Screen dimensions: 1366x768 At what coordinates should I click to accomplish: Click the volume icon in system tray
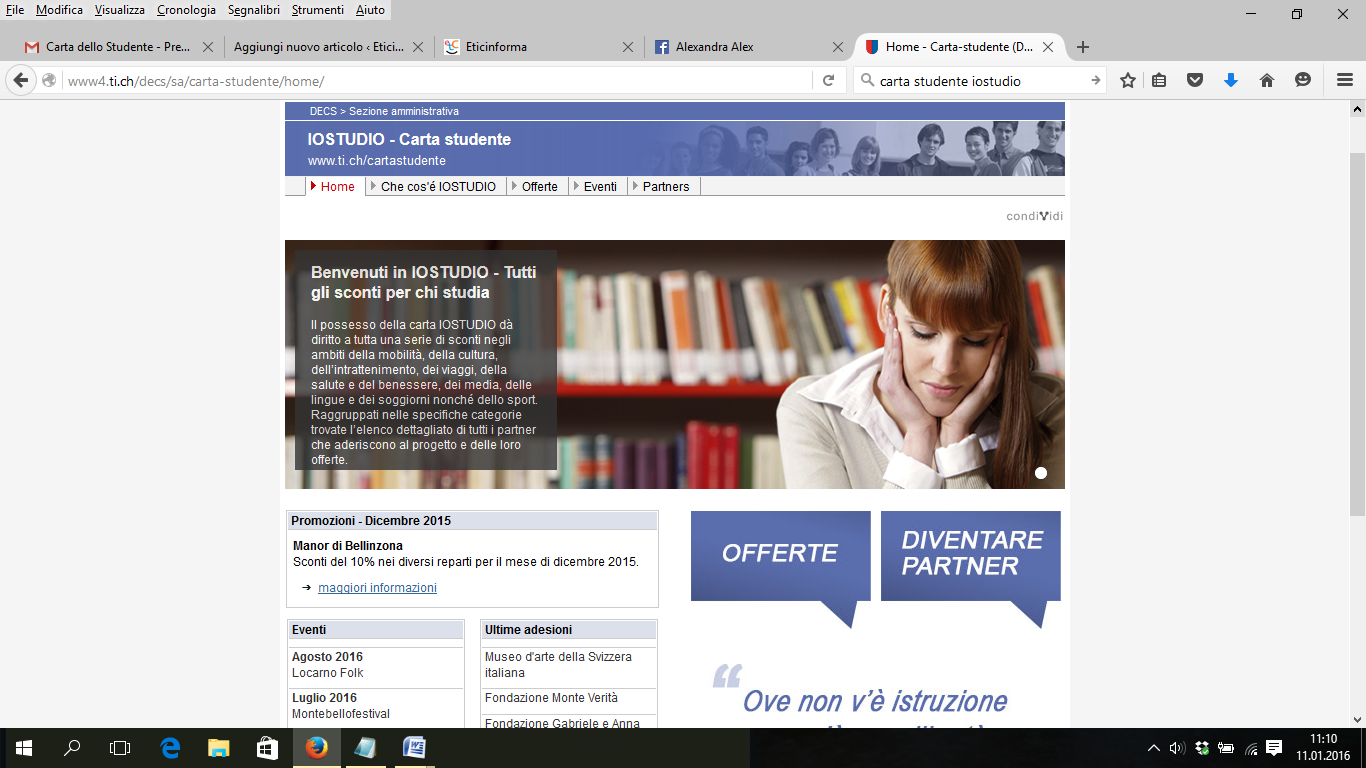point(1177,748)
